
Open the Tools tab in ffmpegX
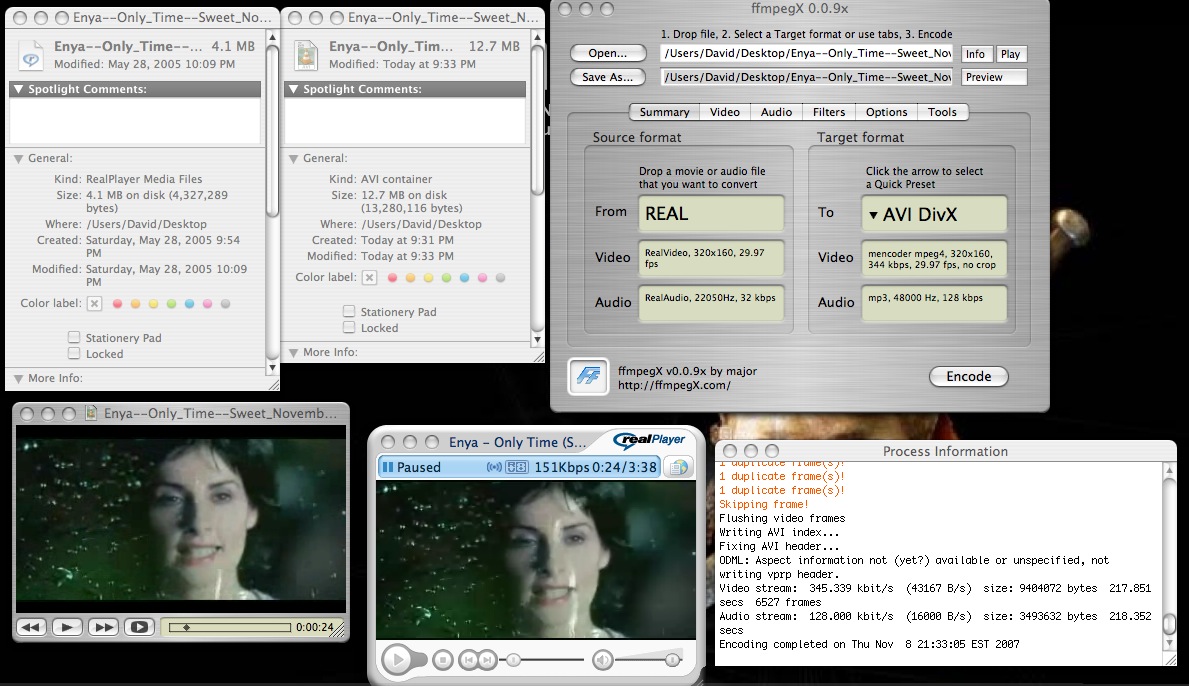click(943, 112)
